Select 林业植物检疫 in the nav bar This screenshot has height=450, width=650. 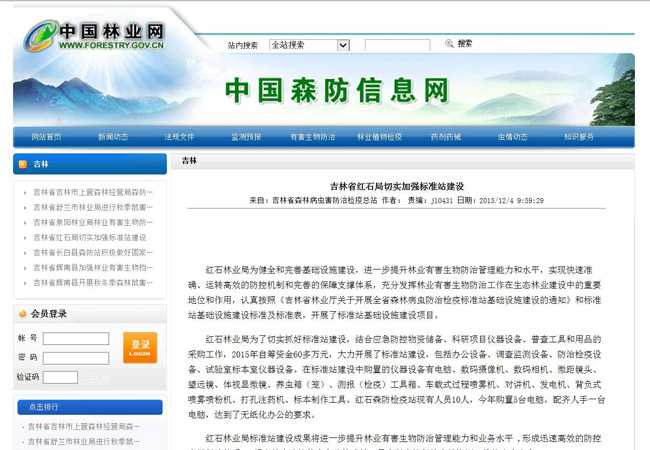[x=379, y=137]
